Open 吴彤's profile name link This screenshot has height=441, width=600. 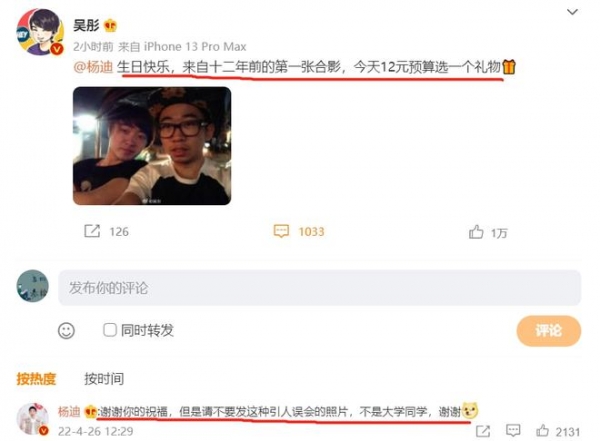coord(86,26)
